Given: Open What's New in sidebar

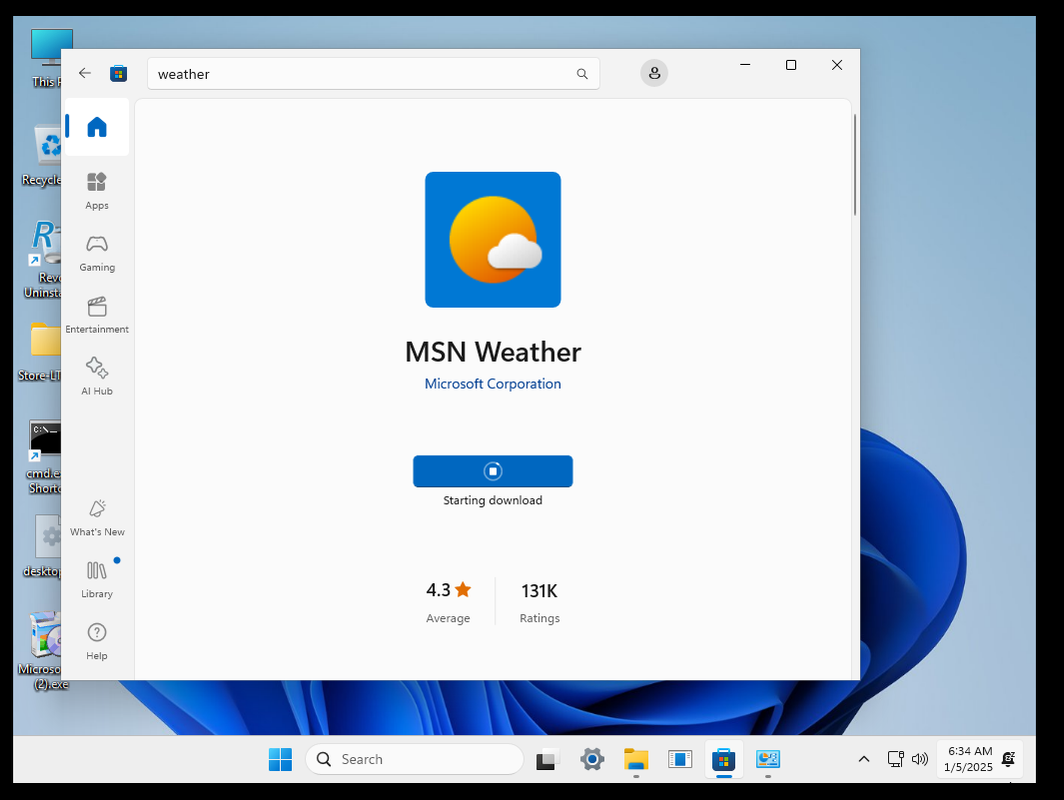Looking at the screenshot, I should point(97,518).
